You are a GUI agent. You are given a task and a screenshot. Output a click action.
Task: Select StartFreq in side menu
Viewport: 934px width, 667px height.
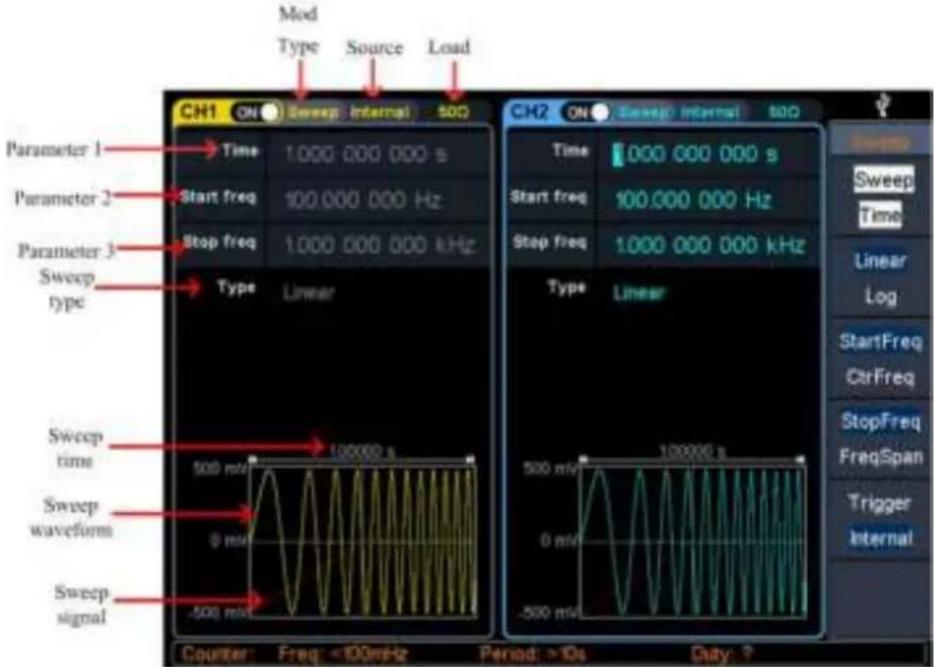(x=881, y=341)
